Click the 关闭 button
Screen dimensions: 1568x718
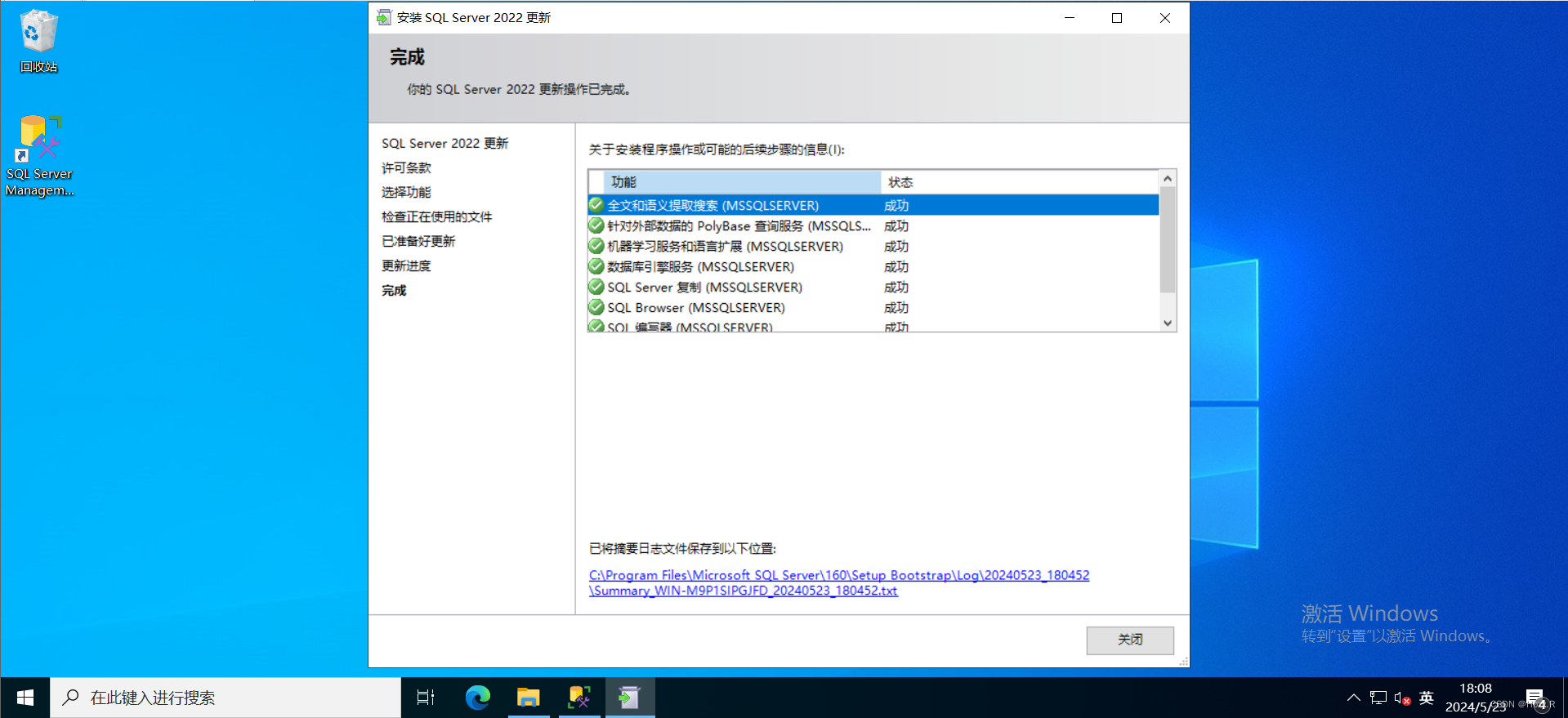tap(1130, 640)
